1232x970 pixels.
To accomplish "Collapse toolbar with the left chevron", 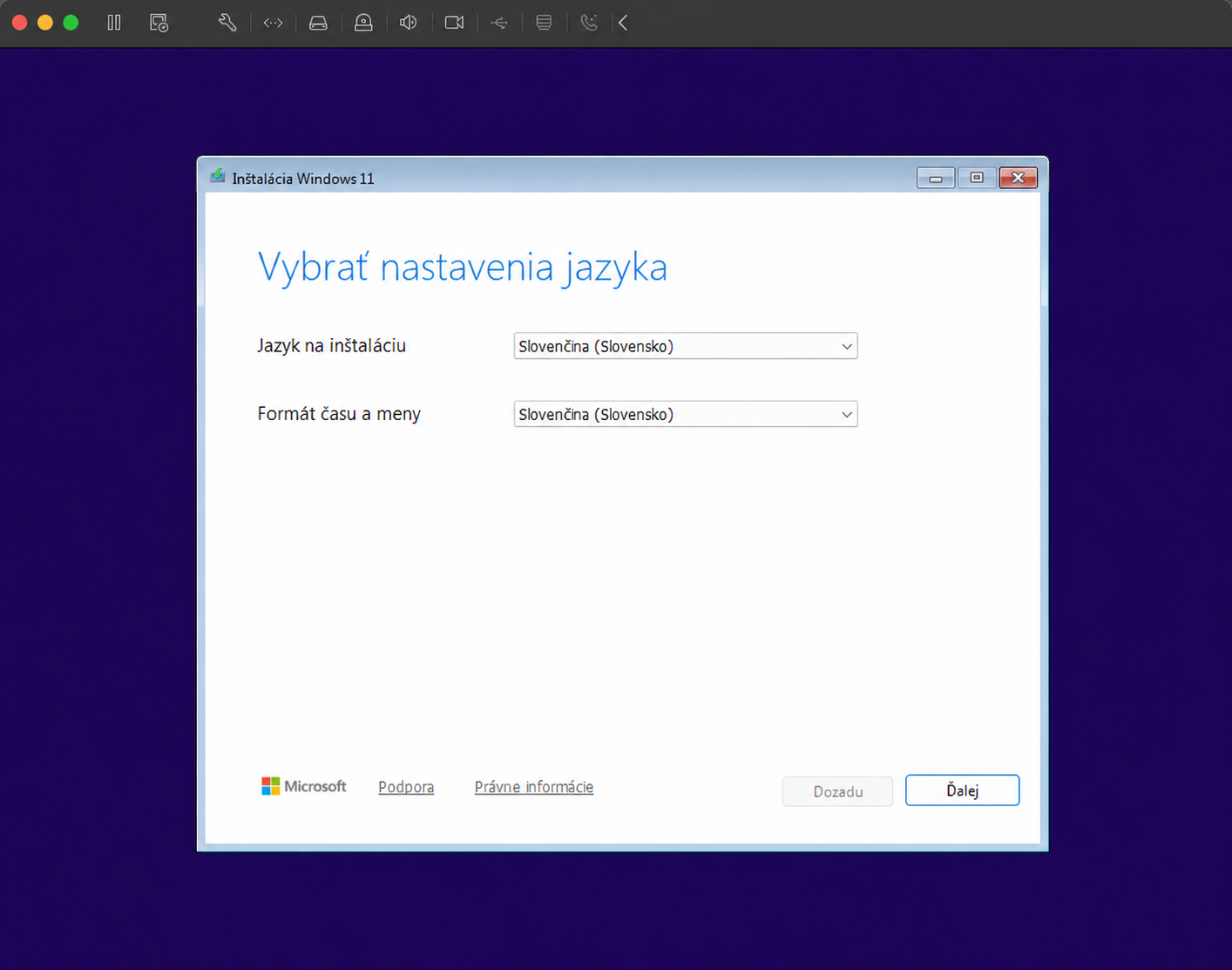I will tap(623, 23).
